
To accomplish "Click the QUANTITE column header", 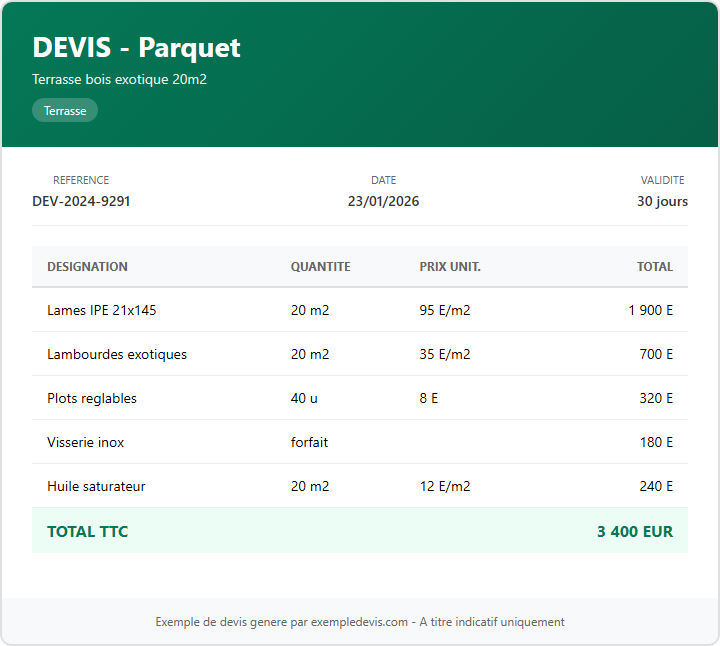I will pyautogui.click(x=320, y=267).
